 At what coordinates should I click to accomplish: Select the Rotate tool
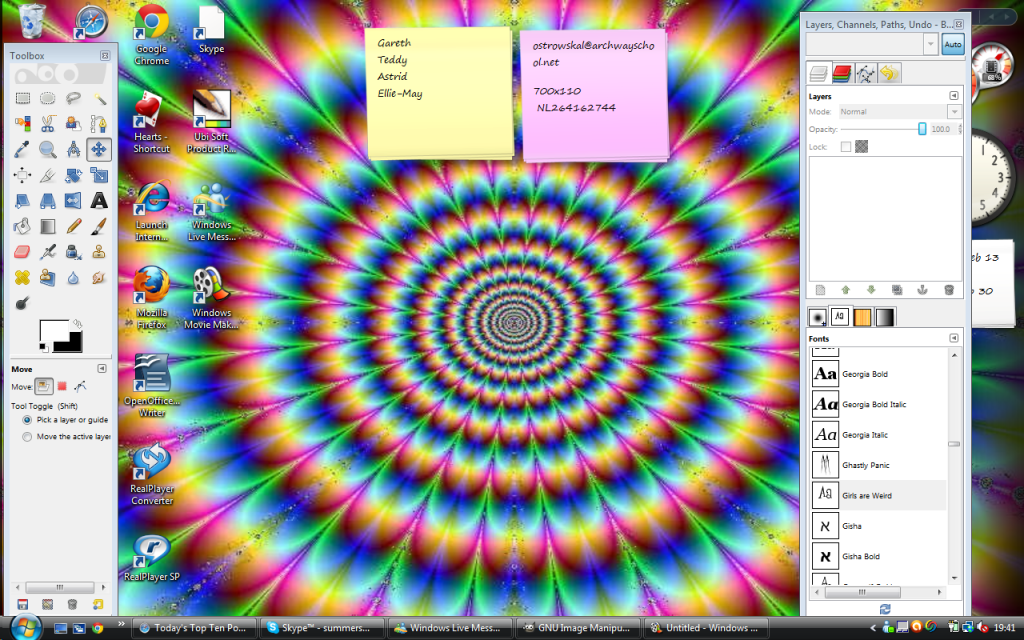tap(73, 175)
